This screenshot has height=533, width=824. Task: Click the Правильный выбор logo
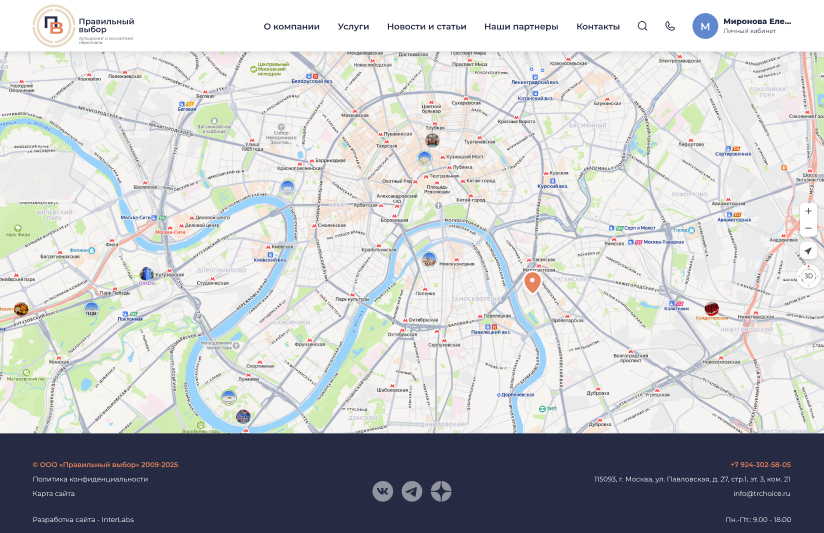coord(84,26)
